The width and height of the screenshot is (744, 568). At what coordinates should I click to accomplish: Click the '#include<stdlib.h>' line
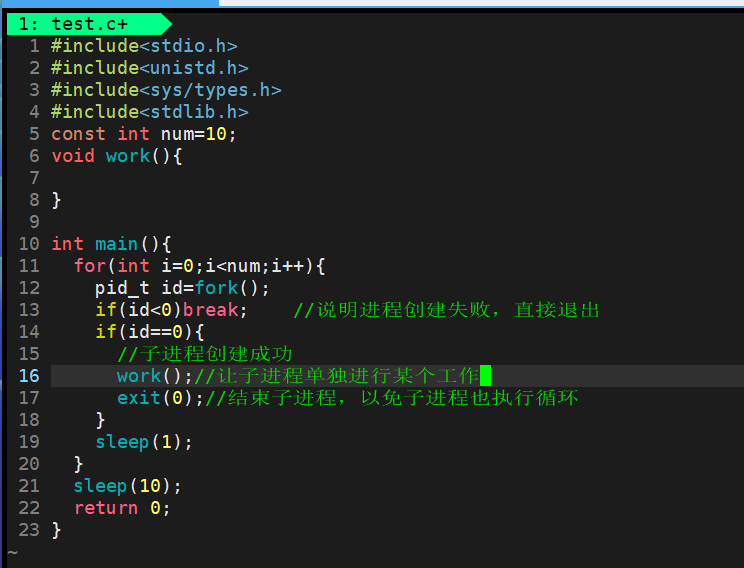(150, 112)
